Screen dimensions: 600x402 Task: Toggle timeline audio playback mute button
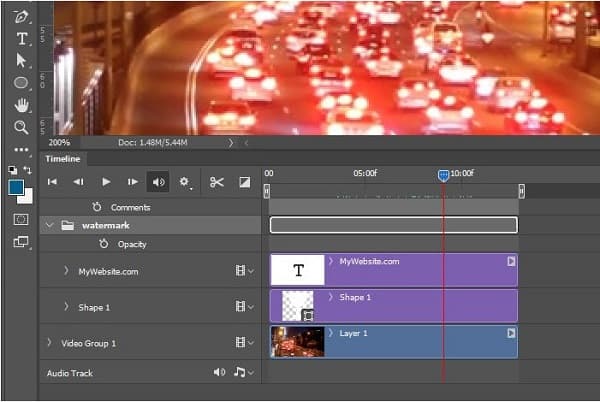[x=158, y=182]
